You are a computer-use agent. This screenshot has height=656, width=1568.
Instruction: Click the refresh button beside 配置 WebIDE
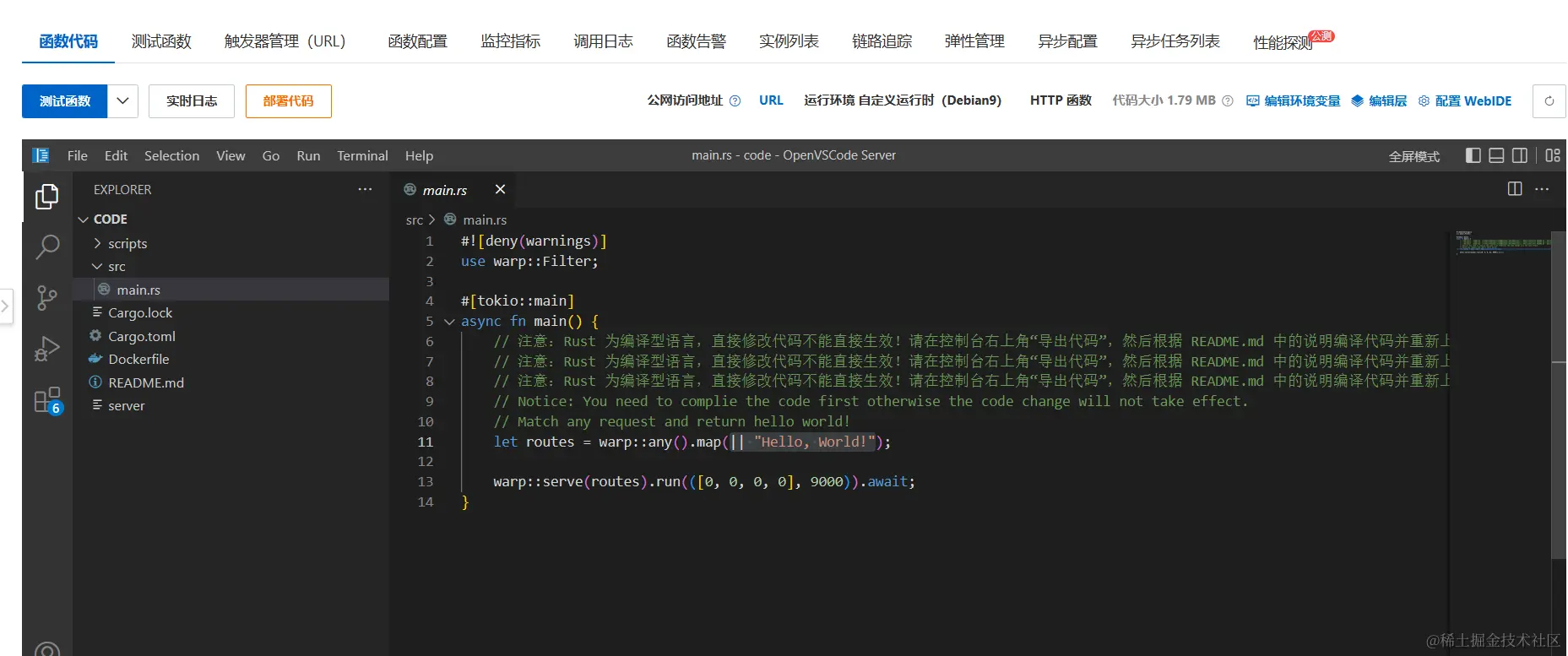[1549, 101]
